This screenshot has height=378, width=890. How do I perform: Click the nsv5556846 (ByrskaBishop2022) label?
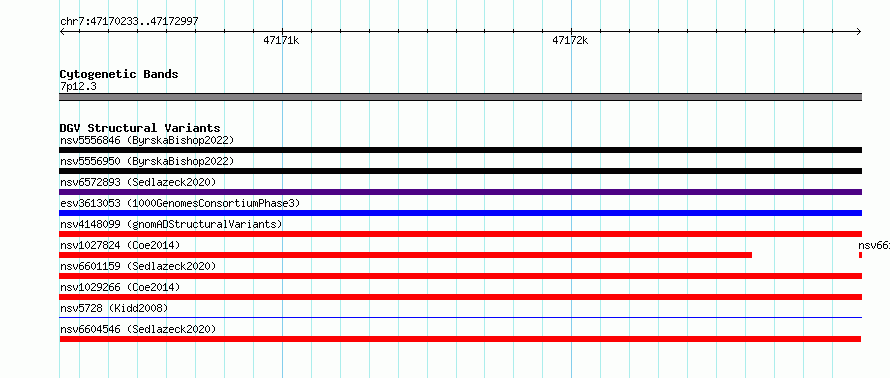[x=147, y=140]
